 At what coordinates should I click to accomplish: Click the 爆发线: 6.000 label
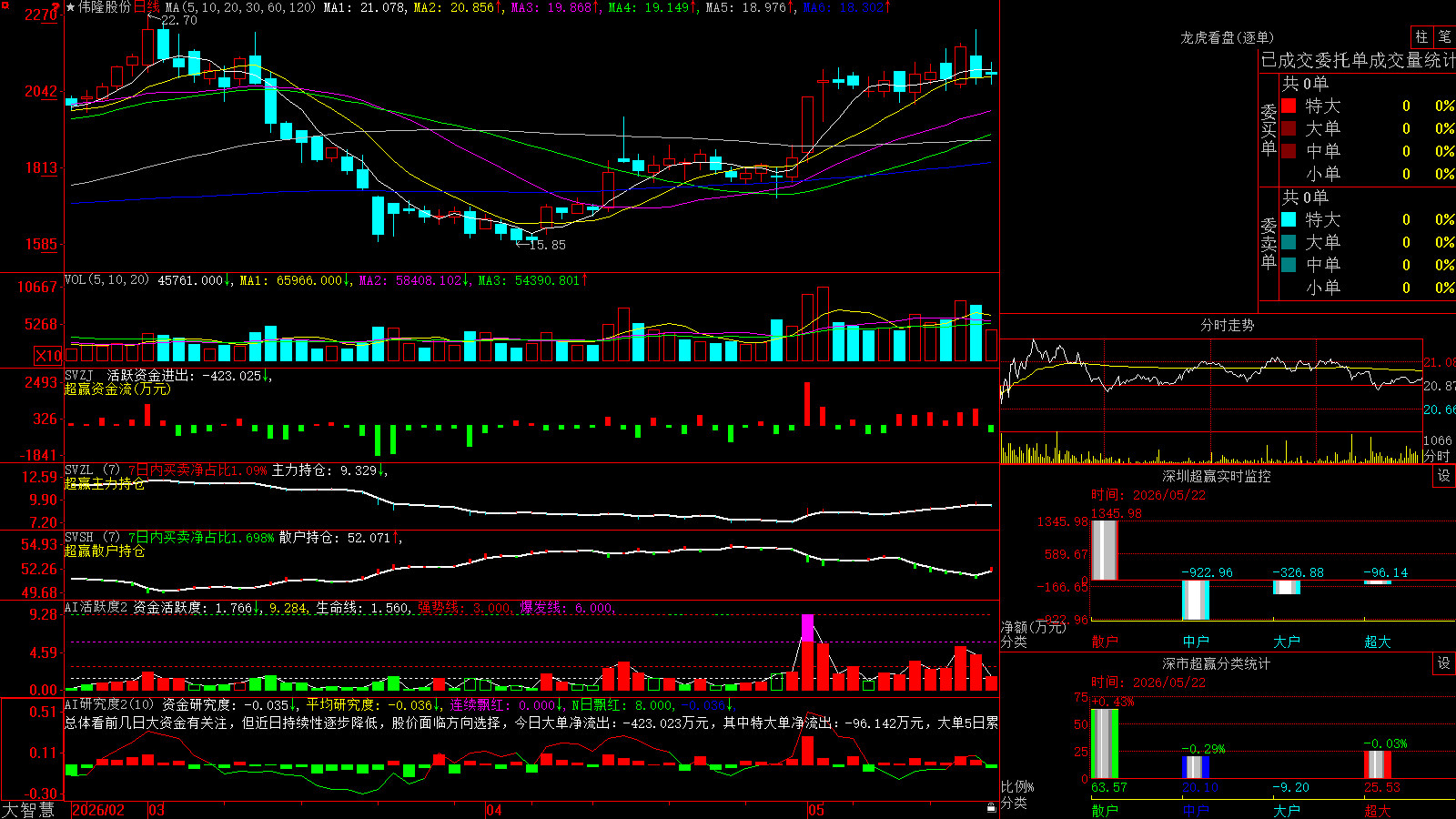point(566,607)
